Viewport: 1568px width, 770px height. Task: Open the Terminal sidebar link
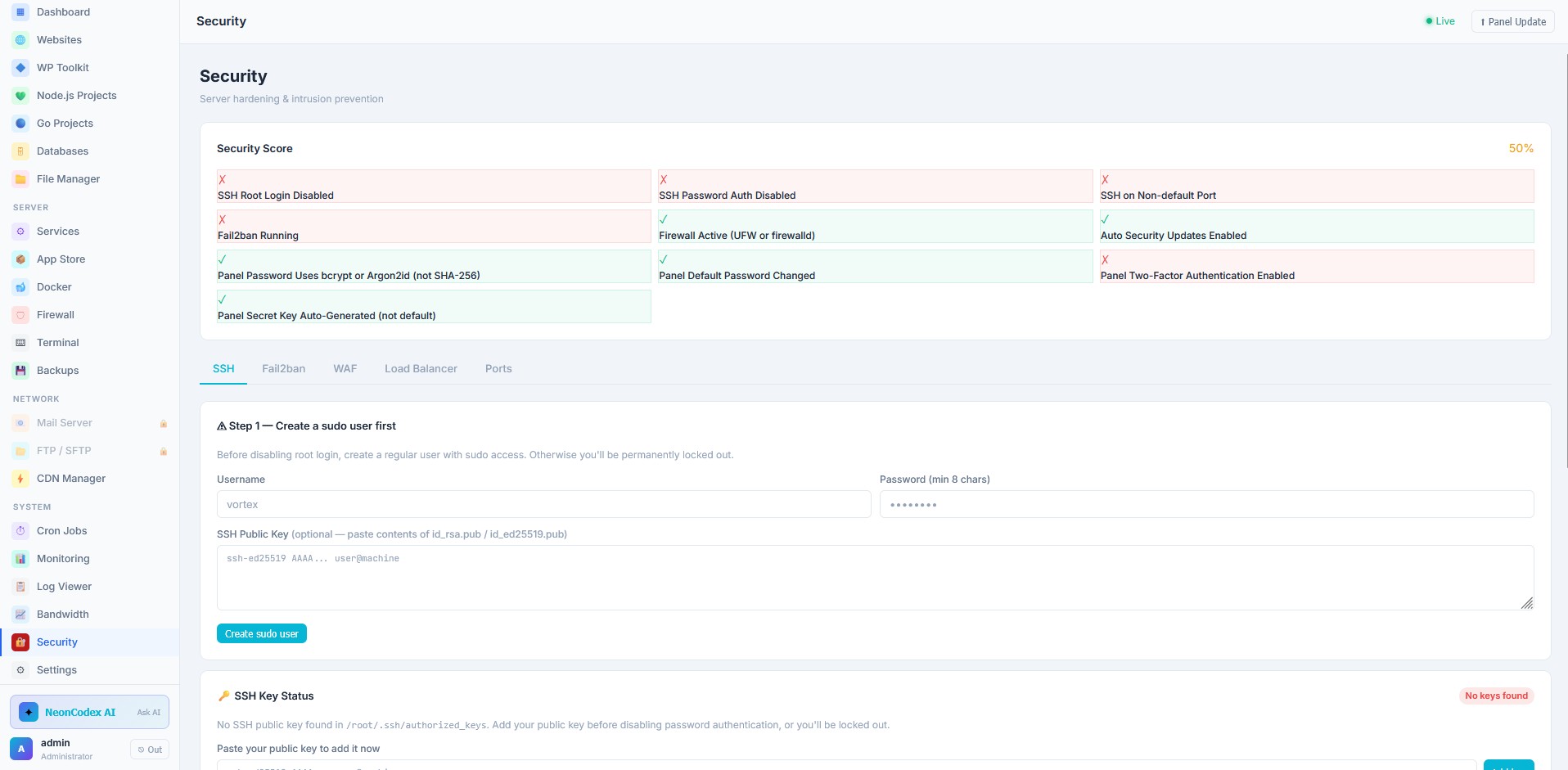(x=90, y=343)
